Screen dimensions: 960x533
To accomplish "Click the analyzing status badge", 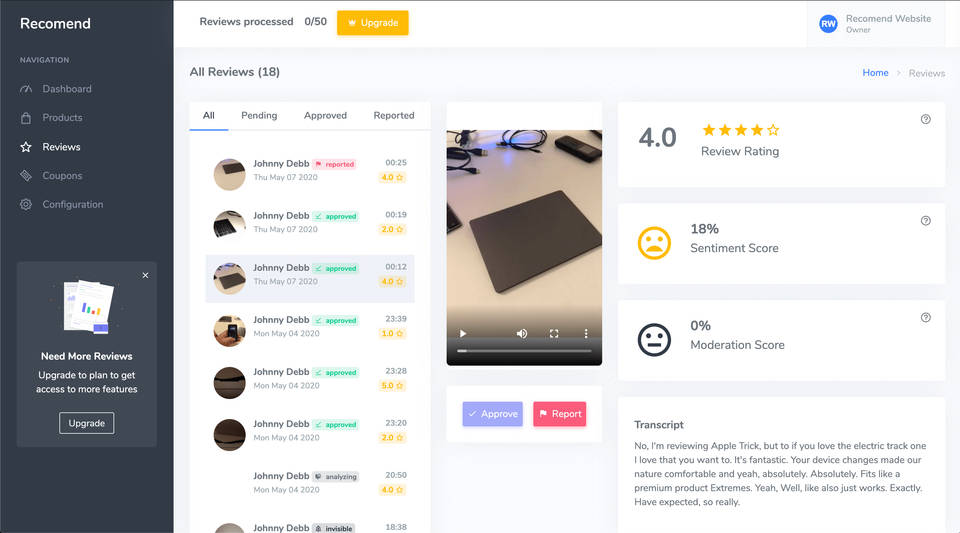I will [336, 477].
